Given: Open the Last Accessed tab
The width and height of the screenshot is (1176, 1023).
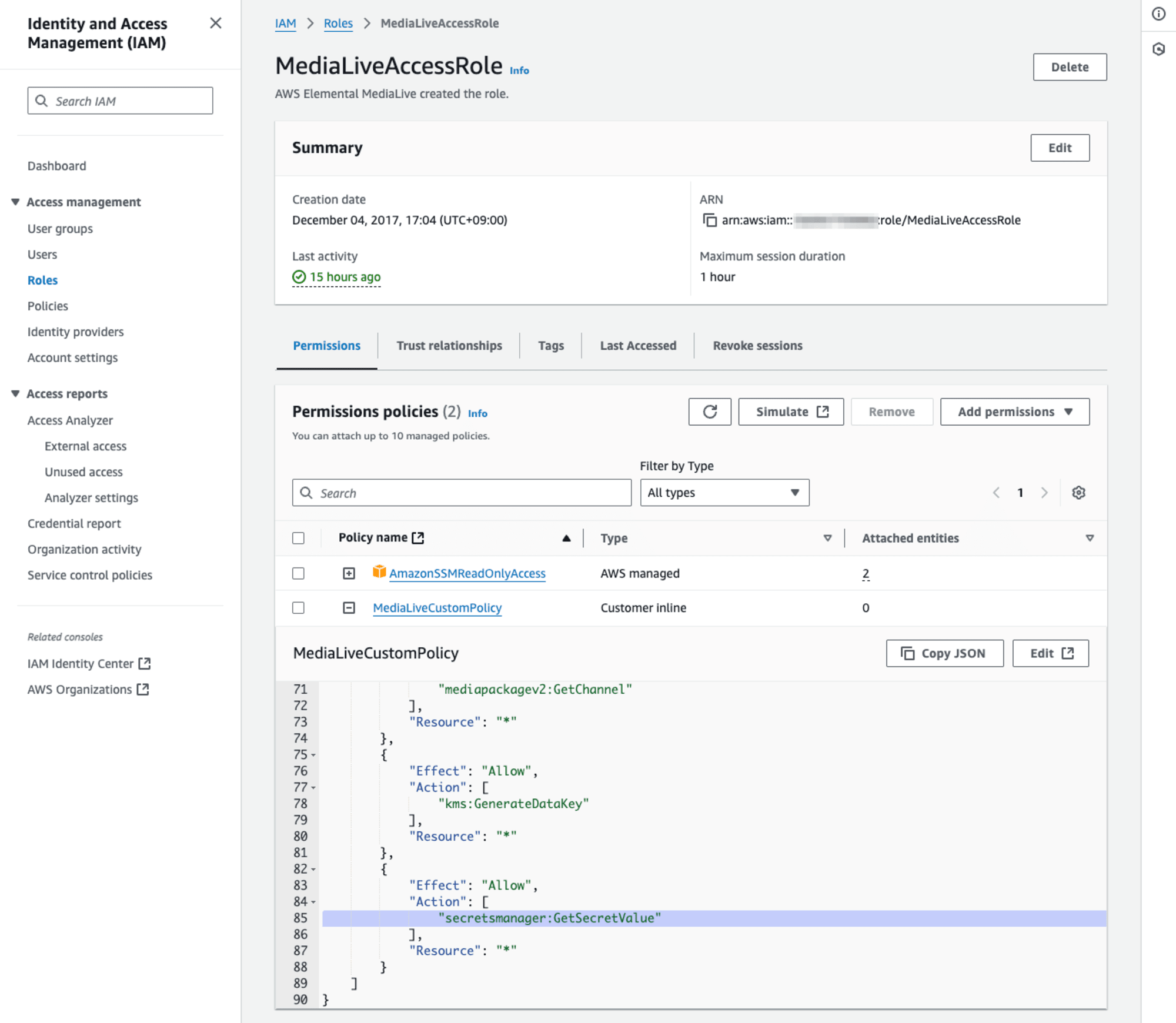Looking at the screenshot, I should coord(638,346).
